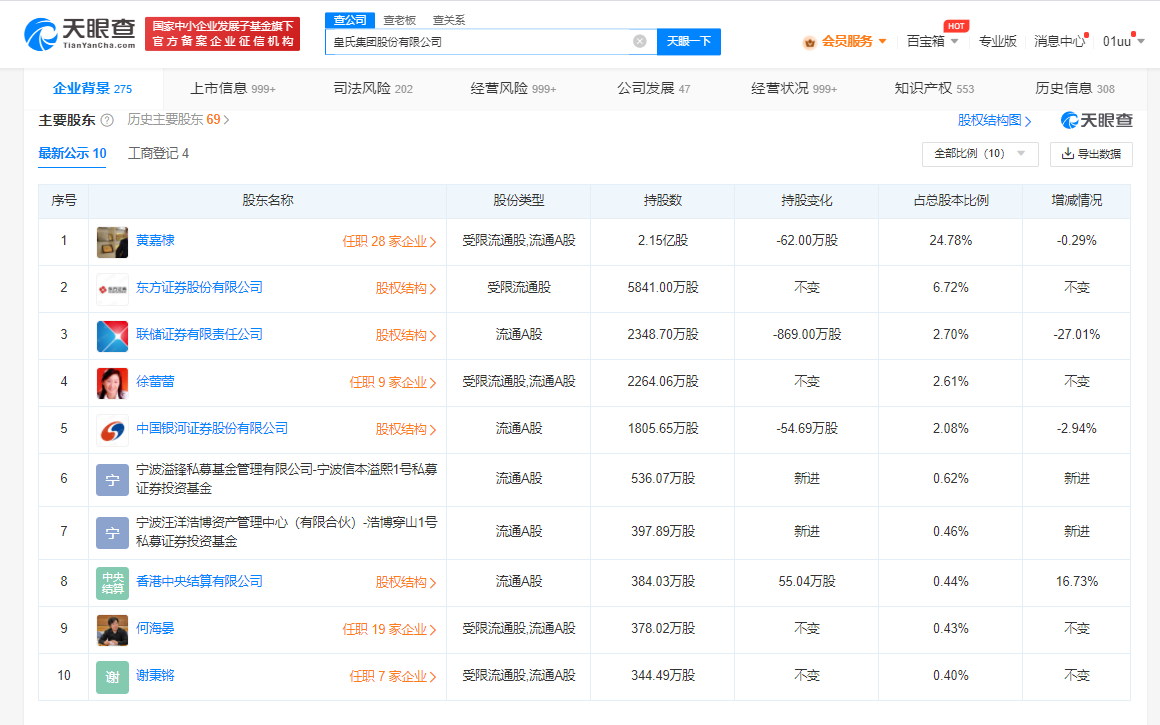Image resolution: width=1160 pixels, height=725 pixels.
Task: Click the 香港中央结算 logo icon
Action: point(112,583)
